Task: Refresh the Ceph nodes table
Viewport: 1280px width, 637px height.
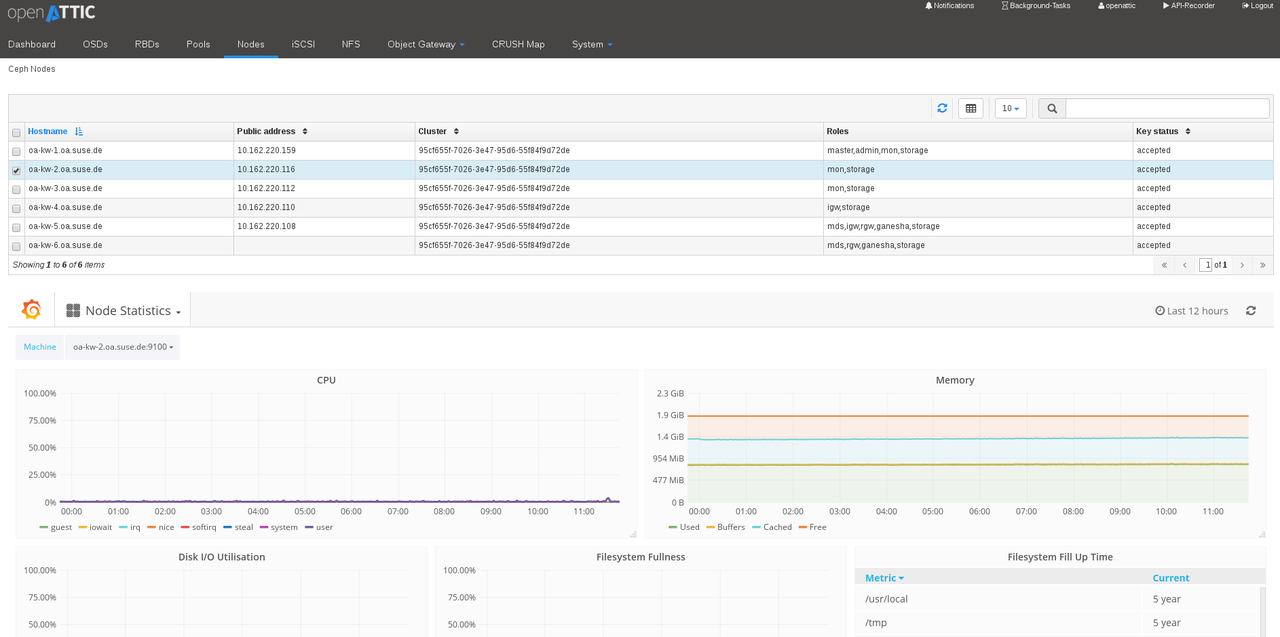Action: [x=942, y=108]
